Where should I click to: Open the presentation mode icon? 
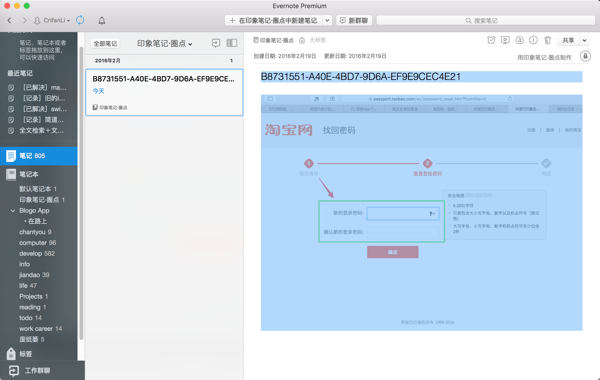pyautogui.click(x=505, y=40)
